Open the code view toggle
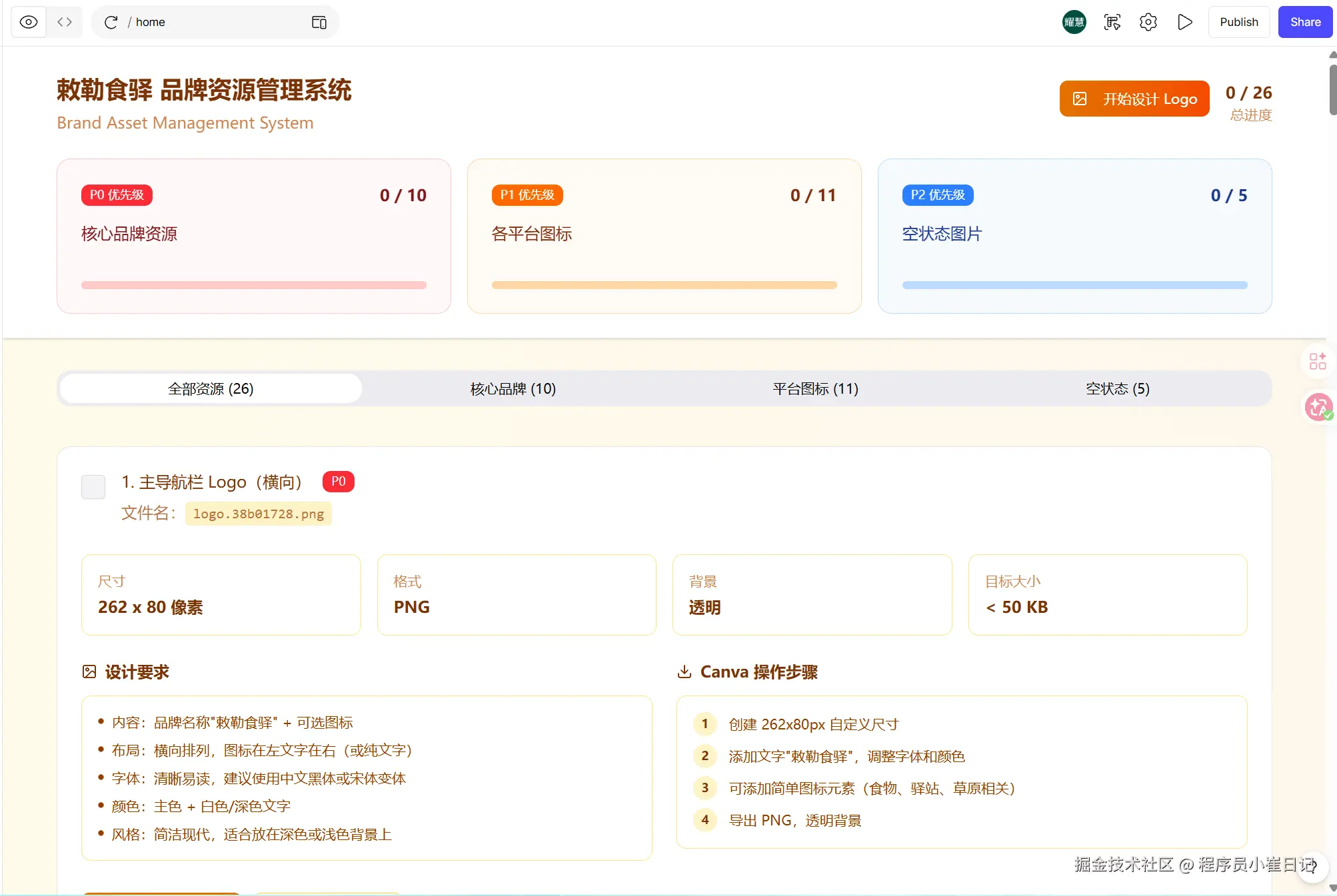Image resolution: width=1337 pixels, height=896 pixels. (x=65, y=22)
